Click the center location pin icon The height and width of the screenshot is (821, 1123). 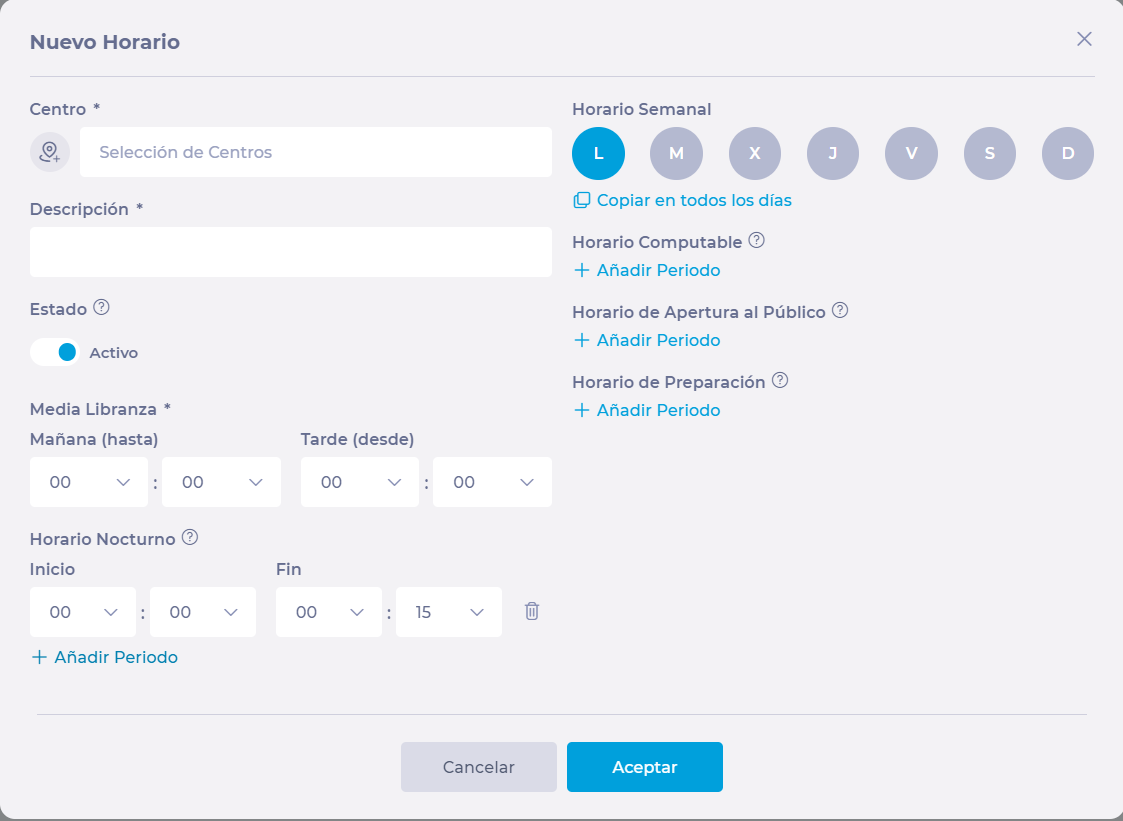50,152
